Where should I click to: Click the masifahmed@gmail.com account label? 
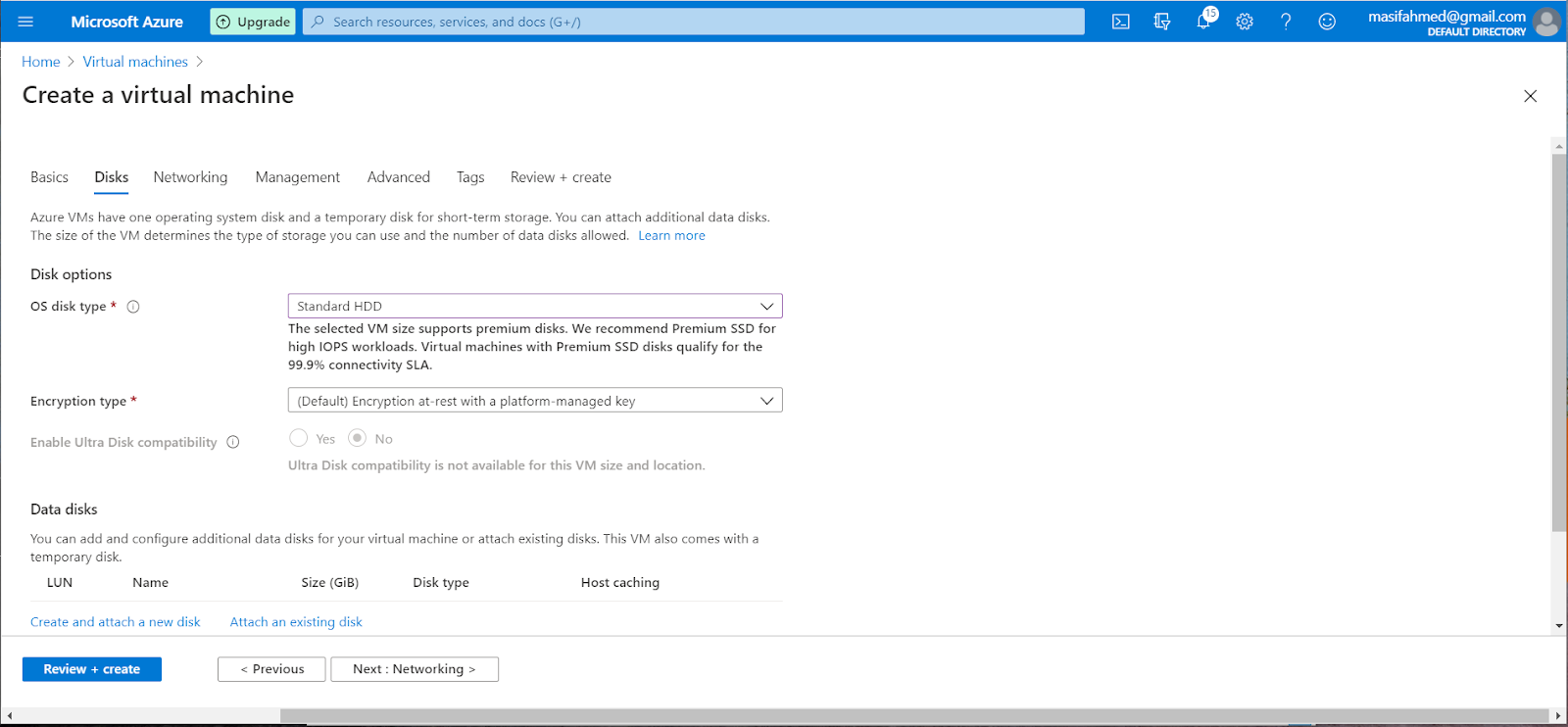[1446, 16]
